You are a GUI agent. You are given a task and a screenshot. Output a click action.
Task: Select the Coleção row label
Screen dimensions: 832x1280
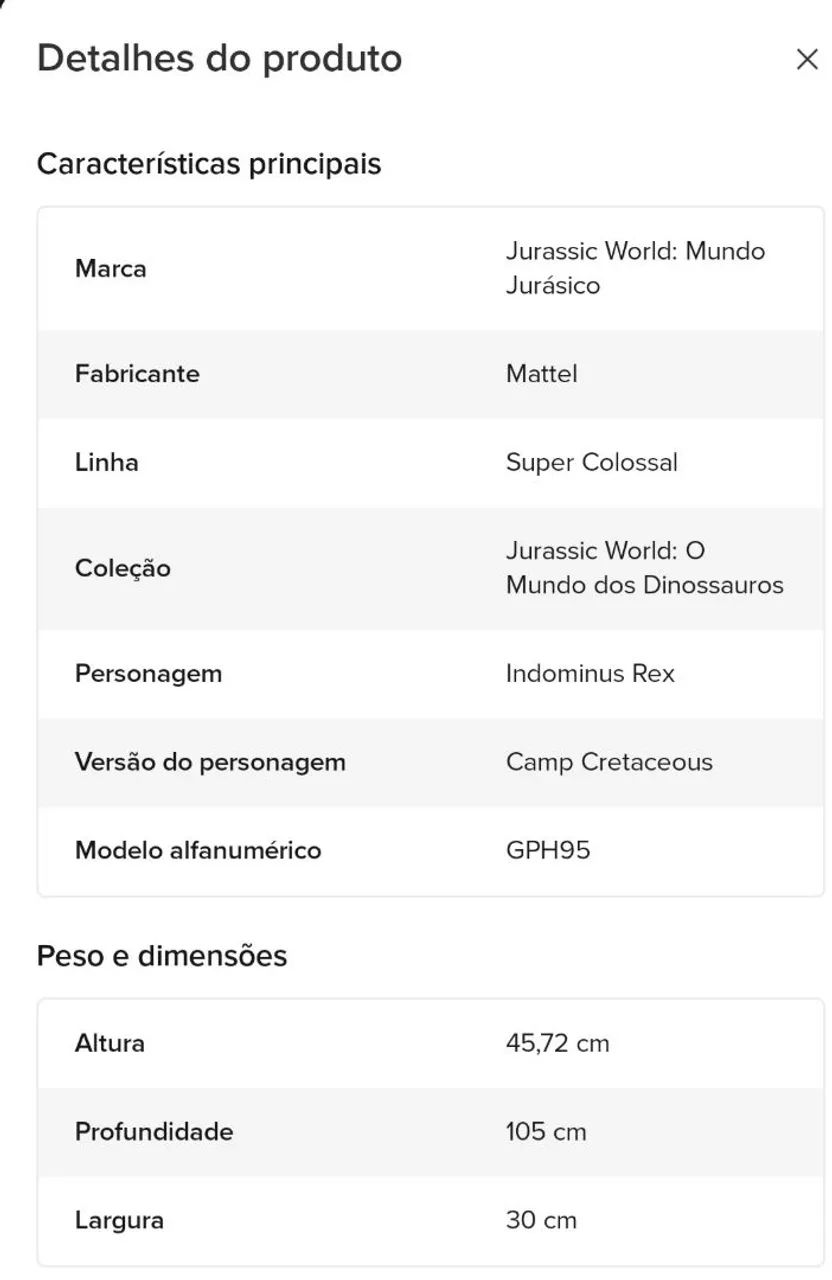[123, 568]
